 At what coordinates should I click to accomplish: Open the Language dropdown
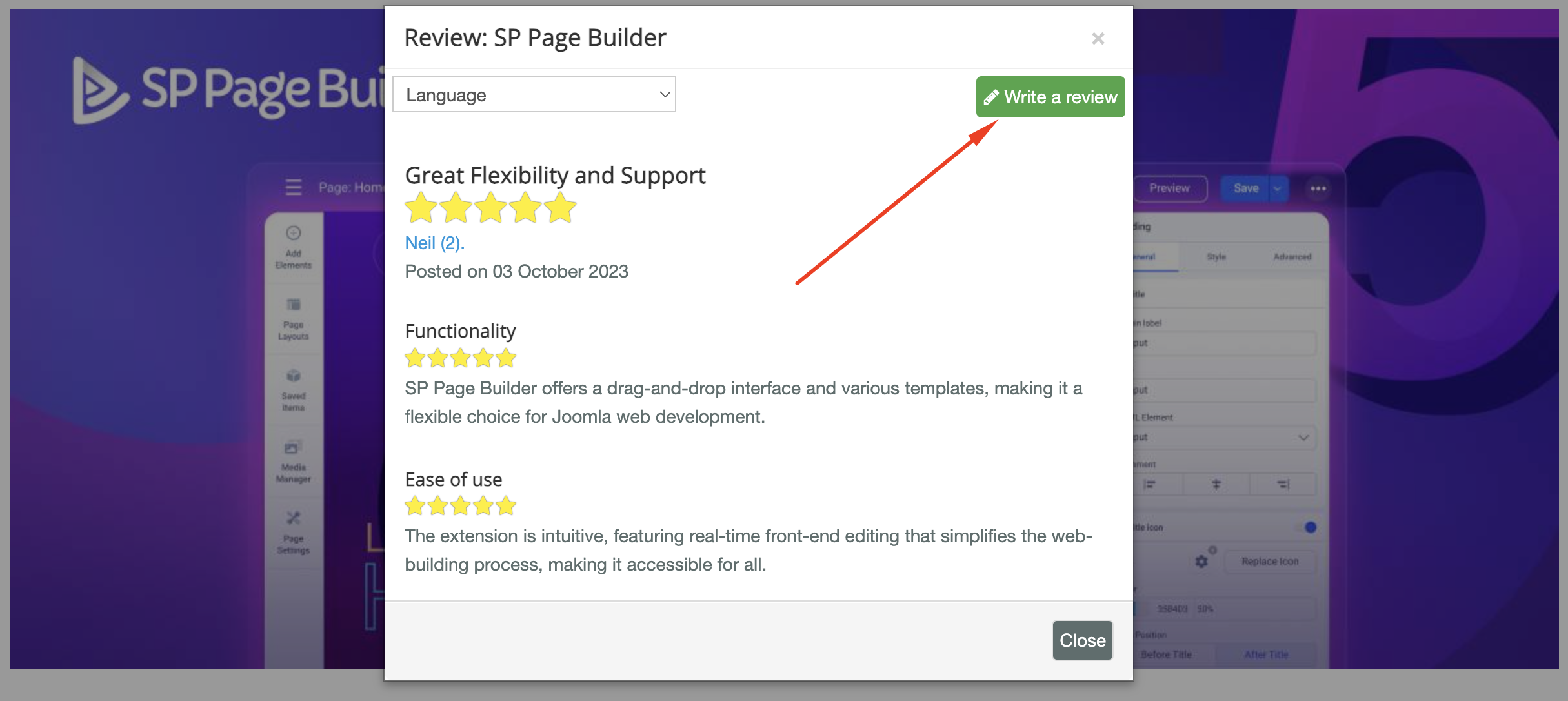(x=534, y=95)
